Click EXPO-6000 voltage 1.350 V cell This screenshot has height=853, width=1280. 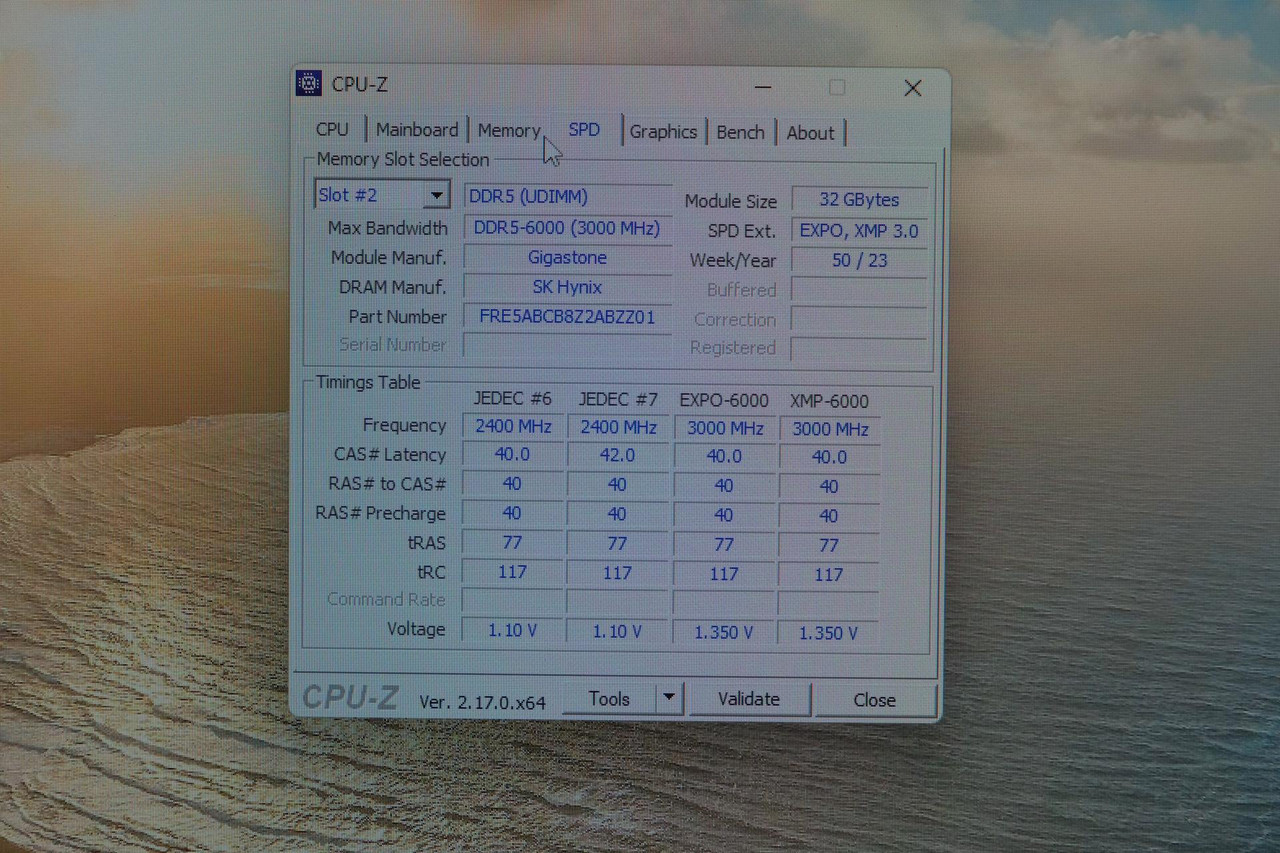pos(724,633)
